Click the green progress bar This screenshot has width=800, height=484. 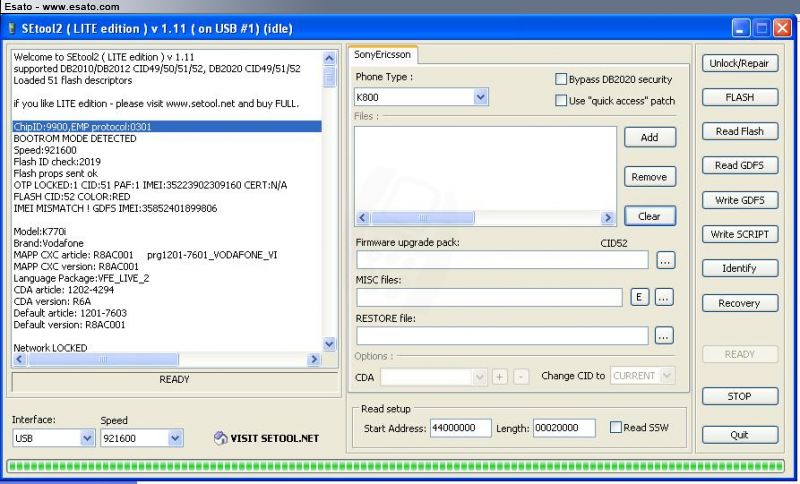click(x=395, y=466)
